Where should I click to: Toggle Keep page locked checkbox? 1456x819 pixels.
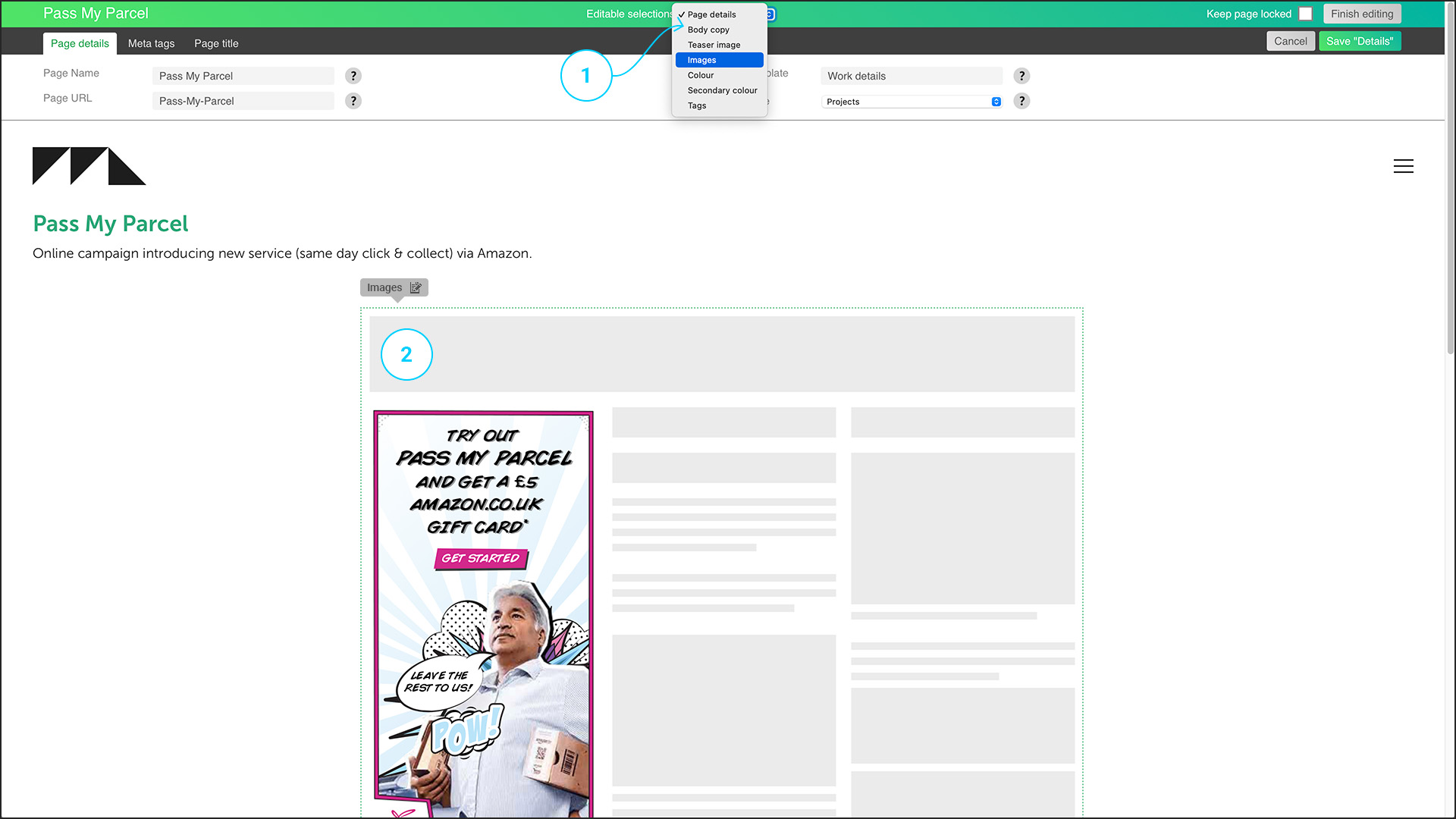point(1305,14)
